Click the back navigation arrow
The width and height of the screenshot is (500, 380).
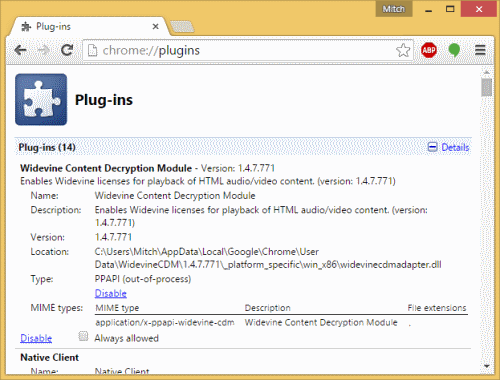coord(21,50)
